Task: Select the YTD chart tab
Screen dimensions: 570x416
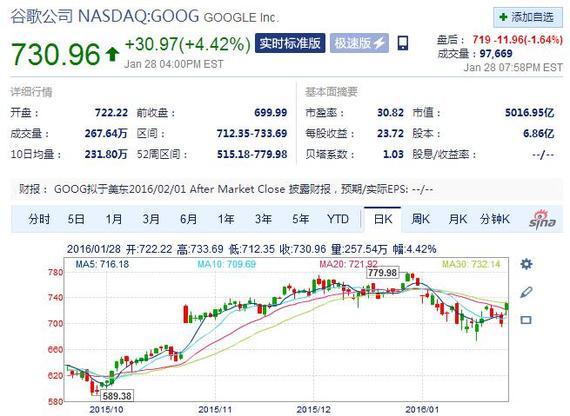Action: [338, 219]
